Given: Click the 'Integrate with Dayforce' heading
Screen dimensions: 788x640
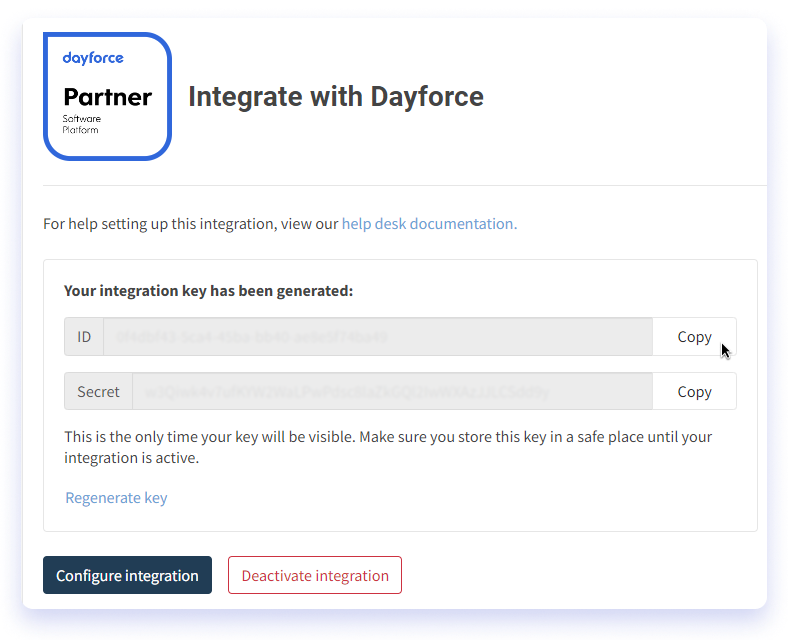Looking at the screenshot, I should click(x=336, y=96).
